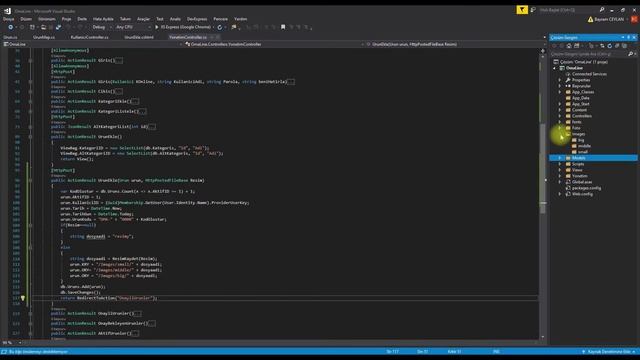
Task: Select Global.asax file
Action: click(582, 182)
